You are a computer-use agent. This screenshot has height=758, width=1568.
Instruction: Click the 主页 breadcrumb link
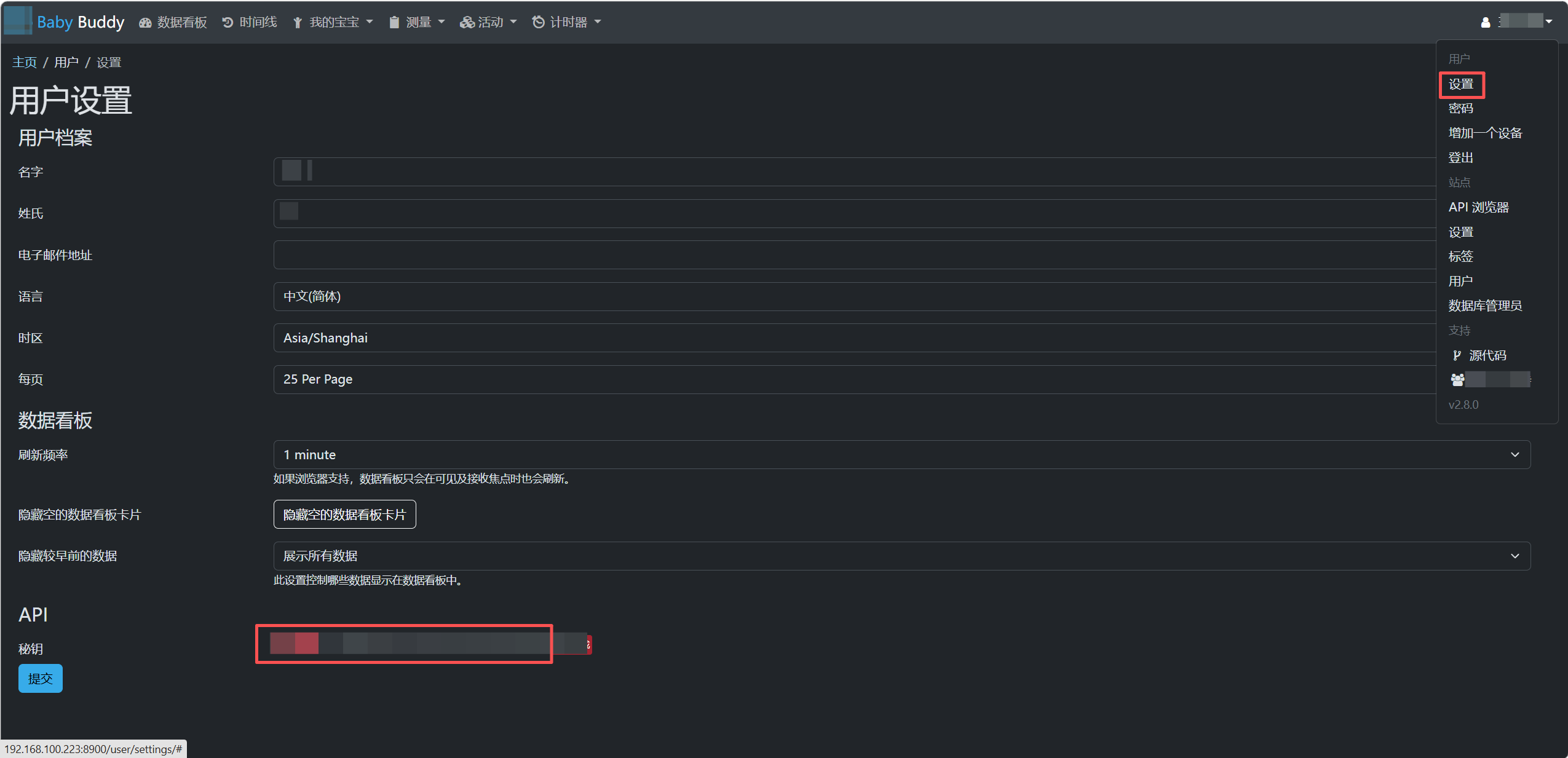pyautogui.click(x=25, y=62)
